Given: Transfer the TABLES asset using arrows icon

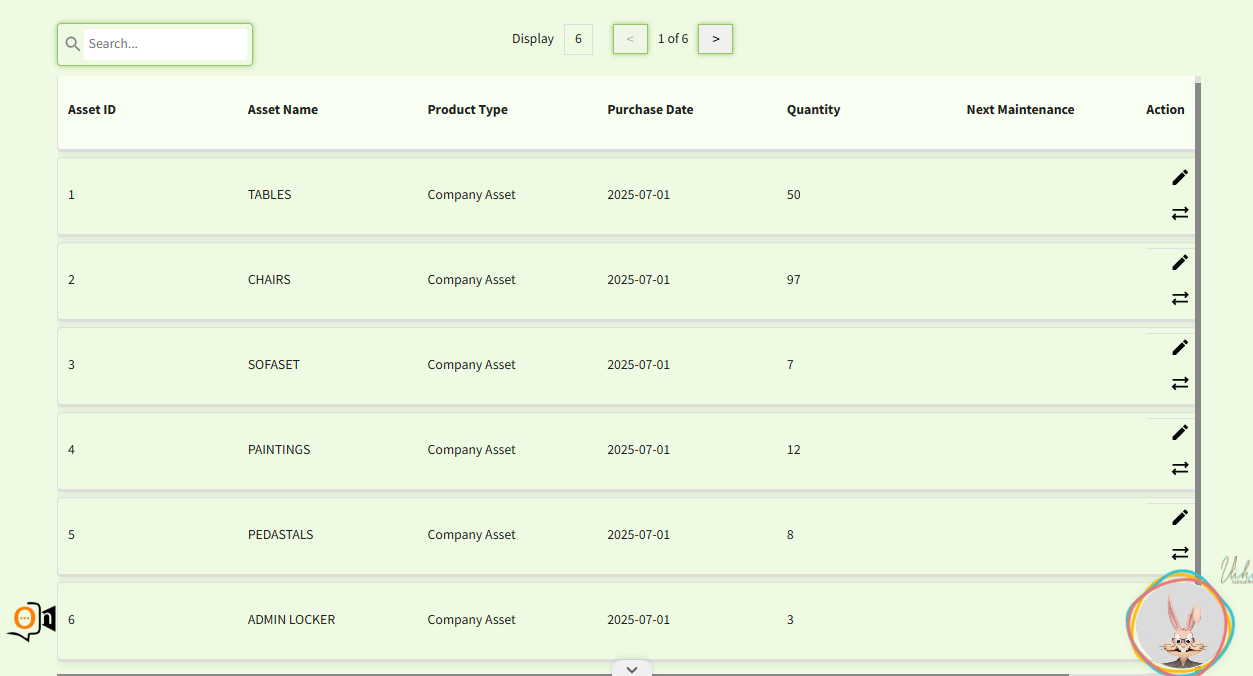Looking at the screenshot, I should 1180,213.
